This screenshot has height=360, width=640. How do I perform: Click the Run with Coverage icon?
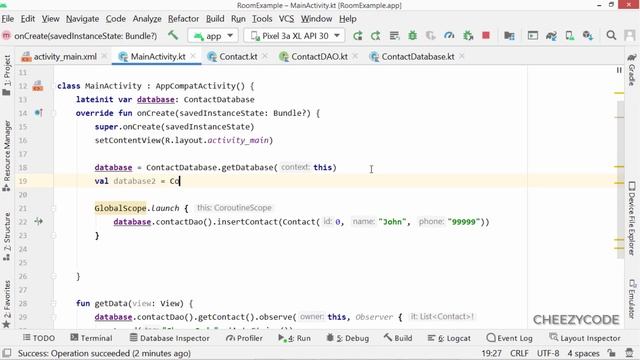431,36
